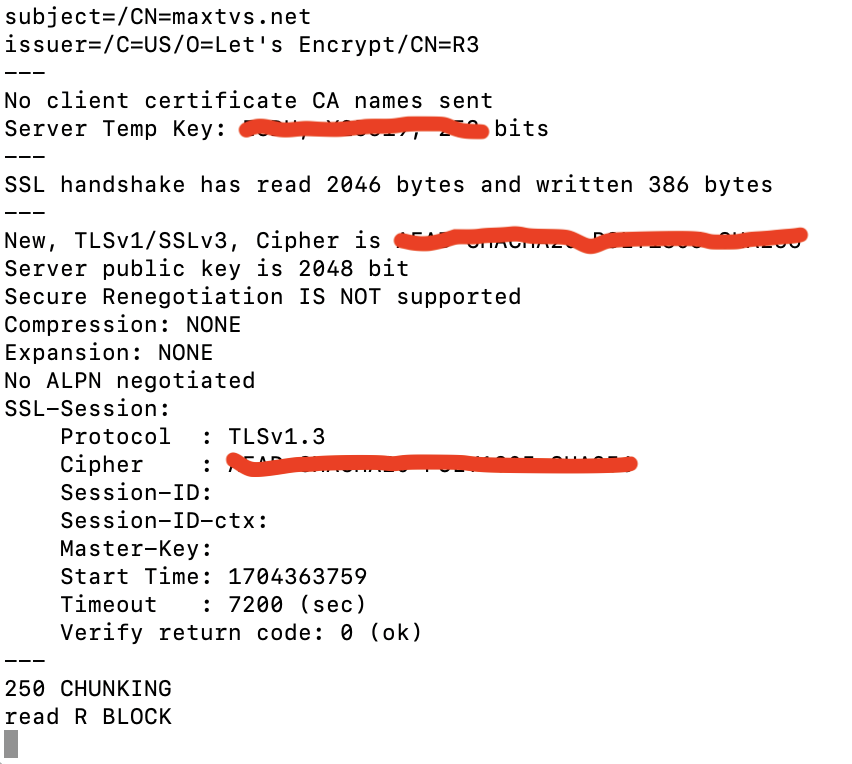852x764 pixels.
Task: Click the SSL handshake bytes read line
Action: point(388,184)
